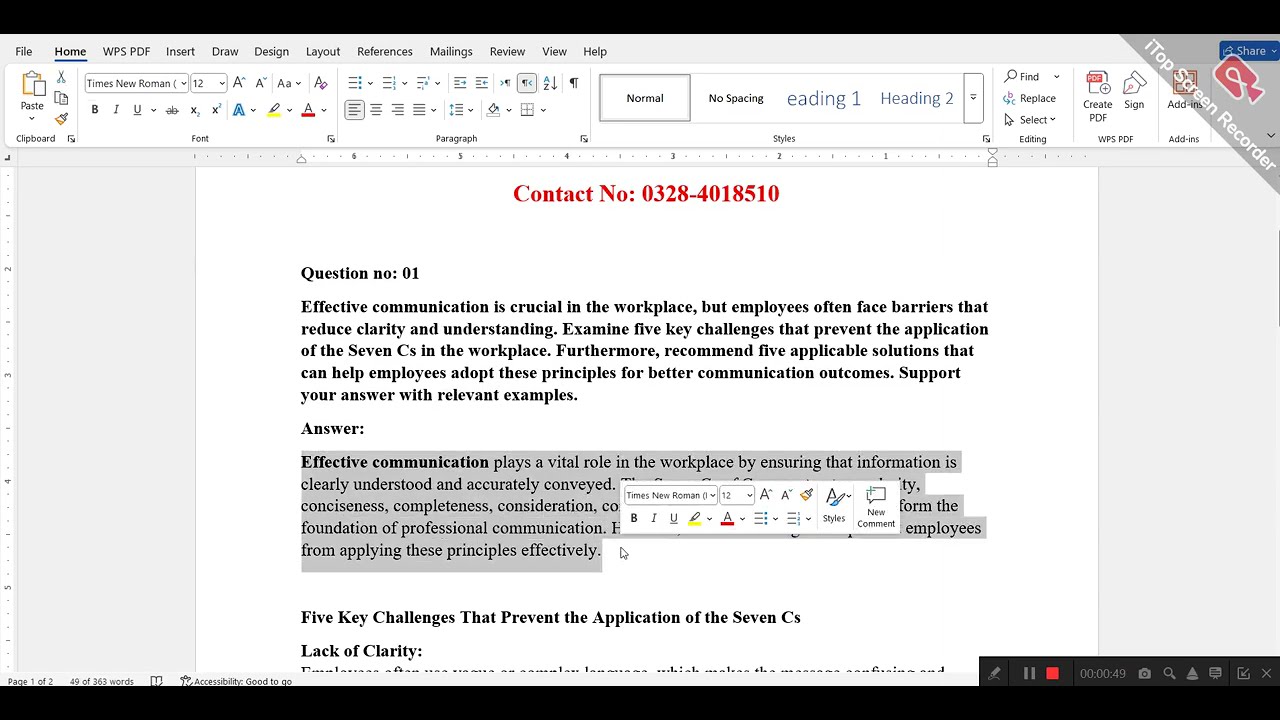Increase paragraph indent
Image resolution: width=1280 pixels, height=720 pixels.
click(x=482, y=83)
